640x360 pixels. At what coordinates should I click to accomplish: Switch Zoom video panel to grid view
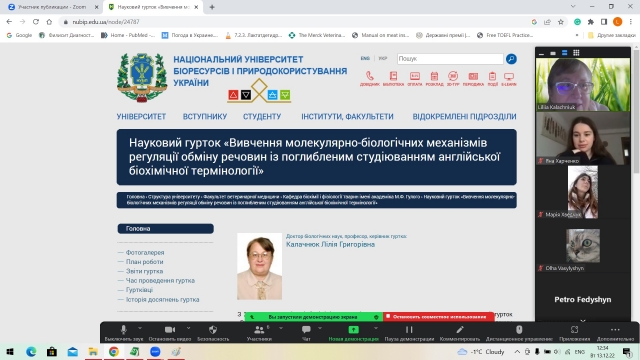click(x=576, y=53)
